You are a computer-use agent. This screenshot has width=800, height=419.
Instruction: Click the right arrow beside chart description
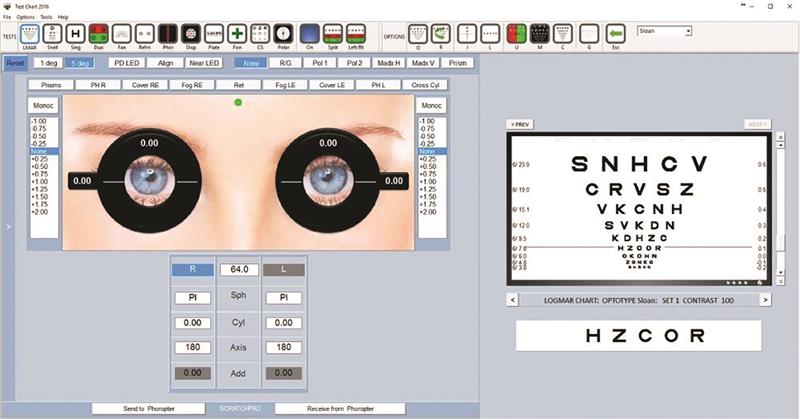point(765,300)
